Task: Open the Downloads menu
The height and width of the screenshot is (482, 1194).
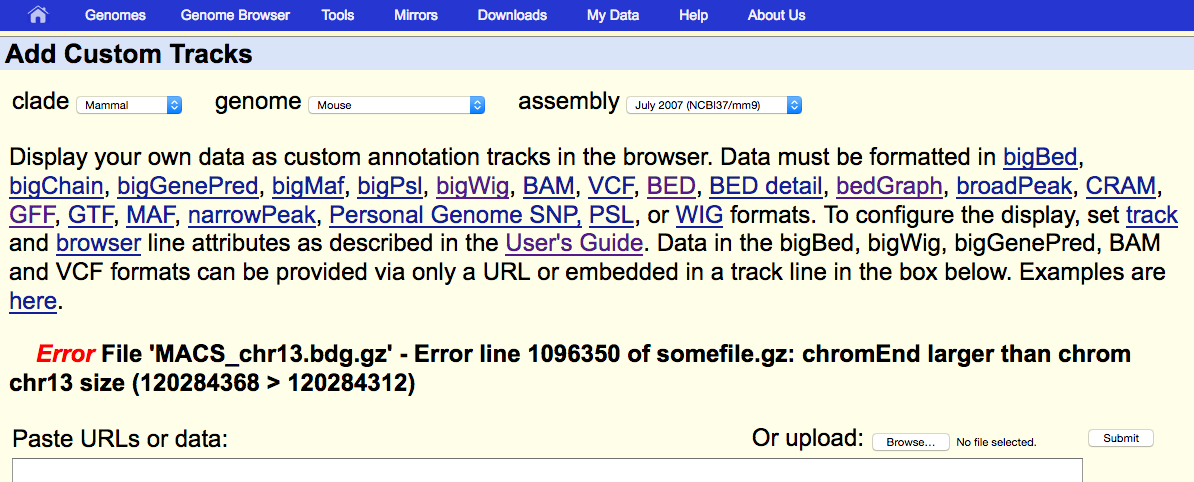Action: pyautogui.click(x=512, y=15)
